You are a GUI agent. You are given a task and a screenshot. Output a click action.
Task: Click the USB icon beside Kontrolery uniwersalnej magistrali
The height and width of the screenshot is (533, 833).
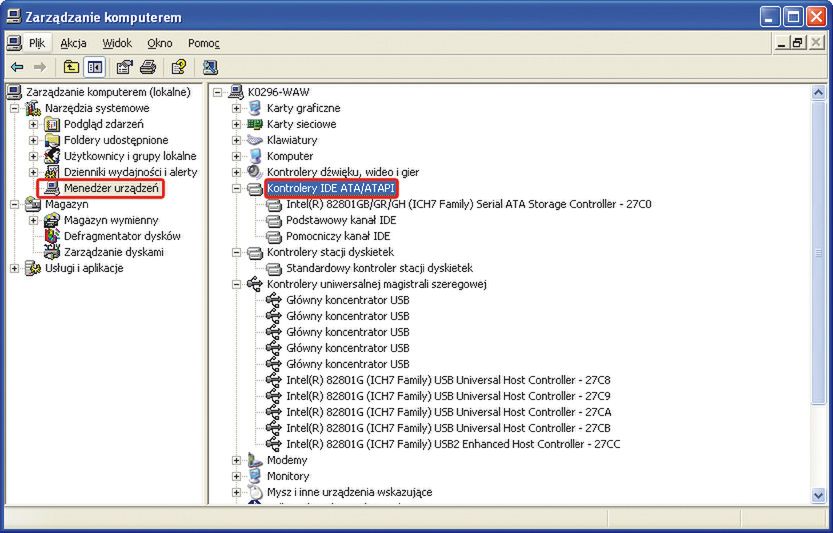(255, 284)
